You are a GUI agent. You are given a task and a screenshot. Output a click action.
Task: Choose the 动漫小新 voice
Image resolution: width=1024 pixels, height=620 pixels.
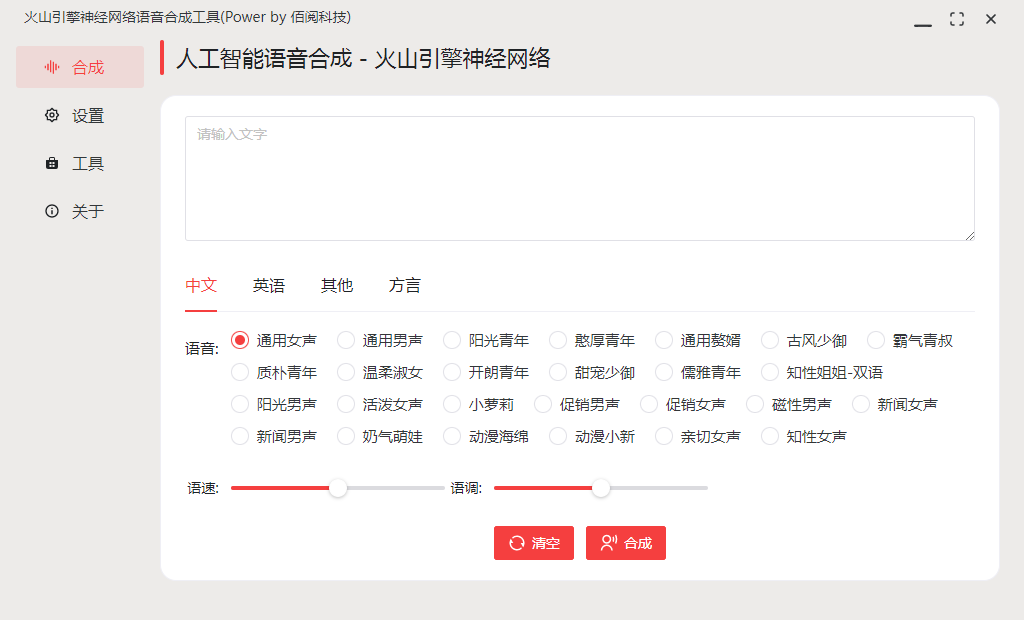point(557,436)
